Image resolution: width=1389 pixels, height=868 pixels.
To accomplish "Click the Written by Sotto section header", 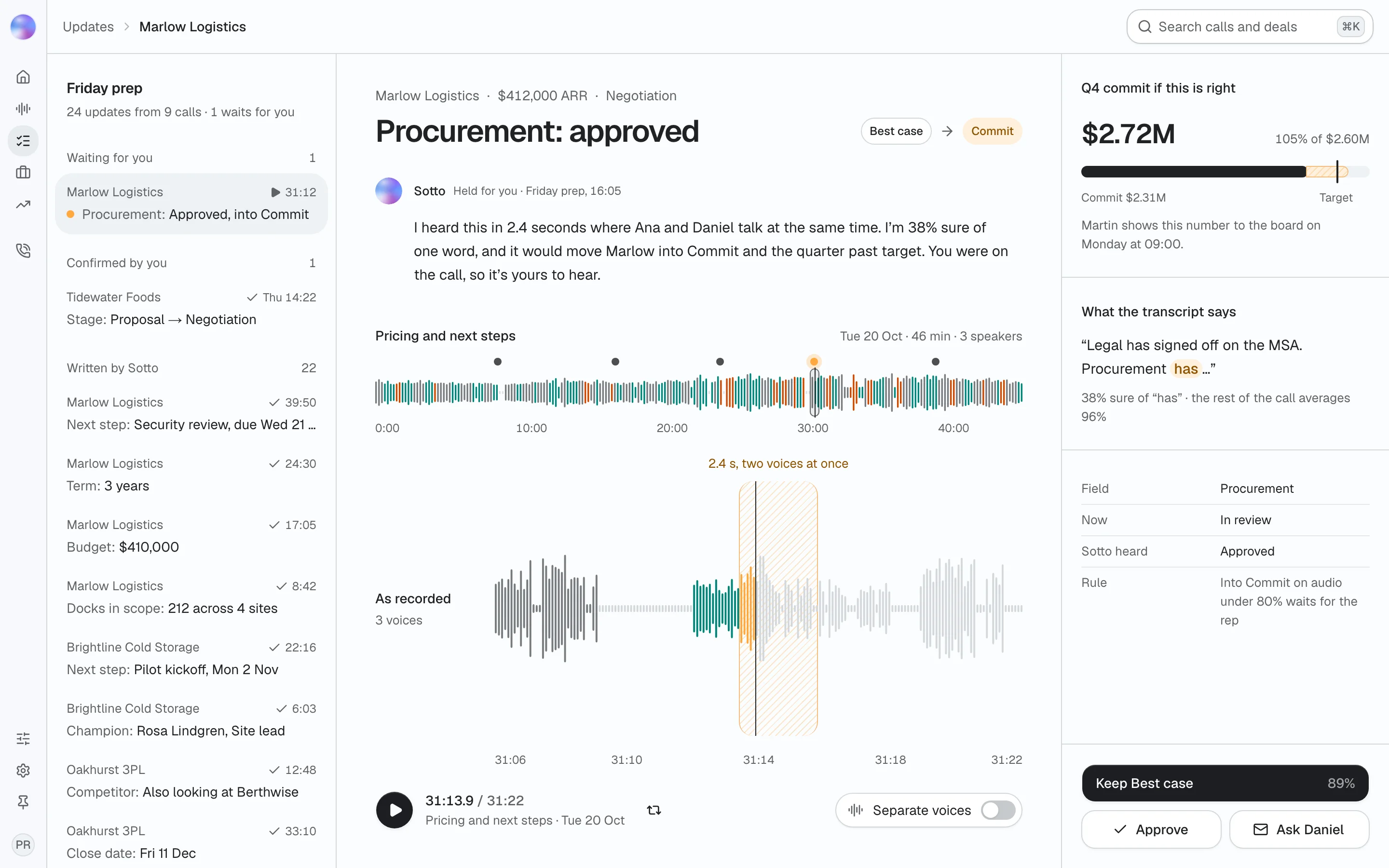I will coord(191,368).
